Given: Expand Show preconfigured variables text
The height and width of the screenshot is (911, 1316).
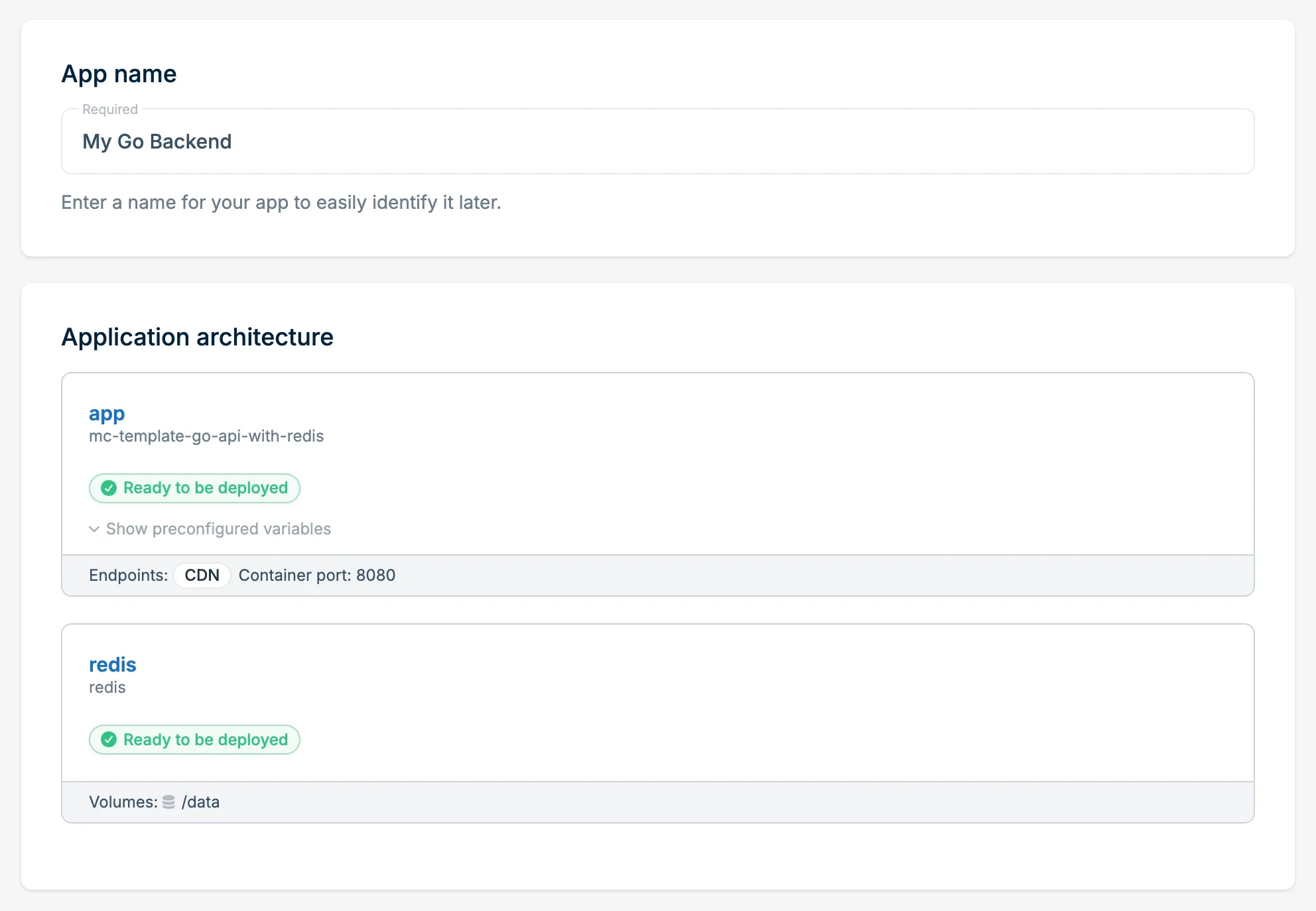Looking at the screenshot, I should [218, 529].
